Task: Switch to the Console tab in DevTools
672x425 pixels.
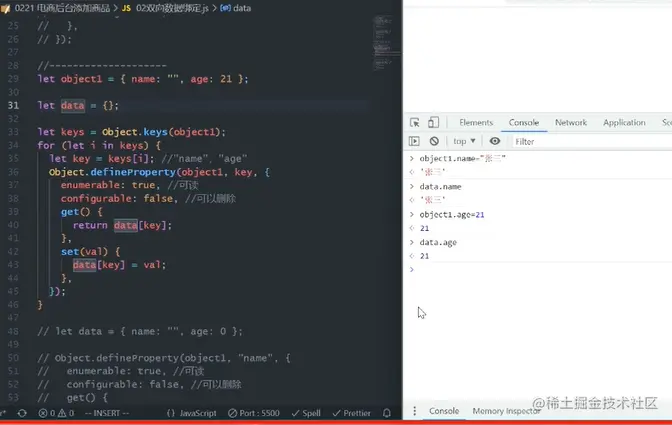Action: point(524,123)
